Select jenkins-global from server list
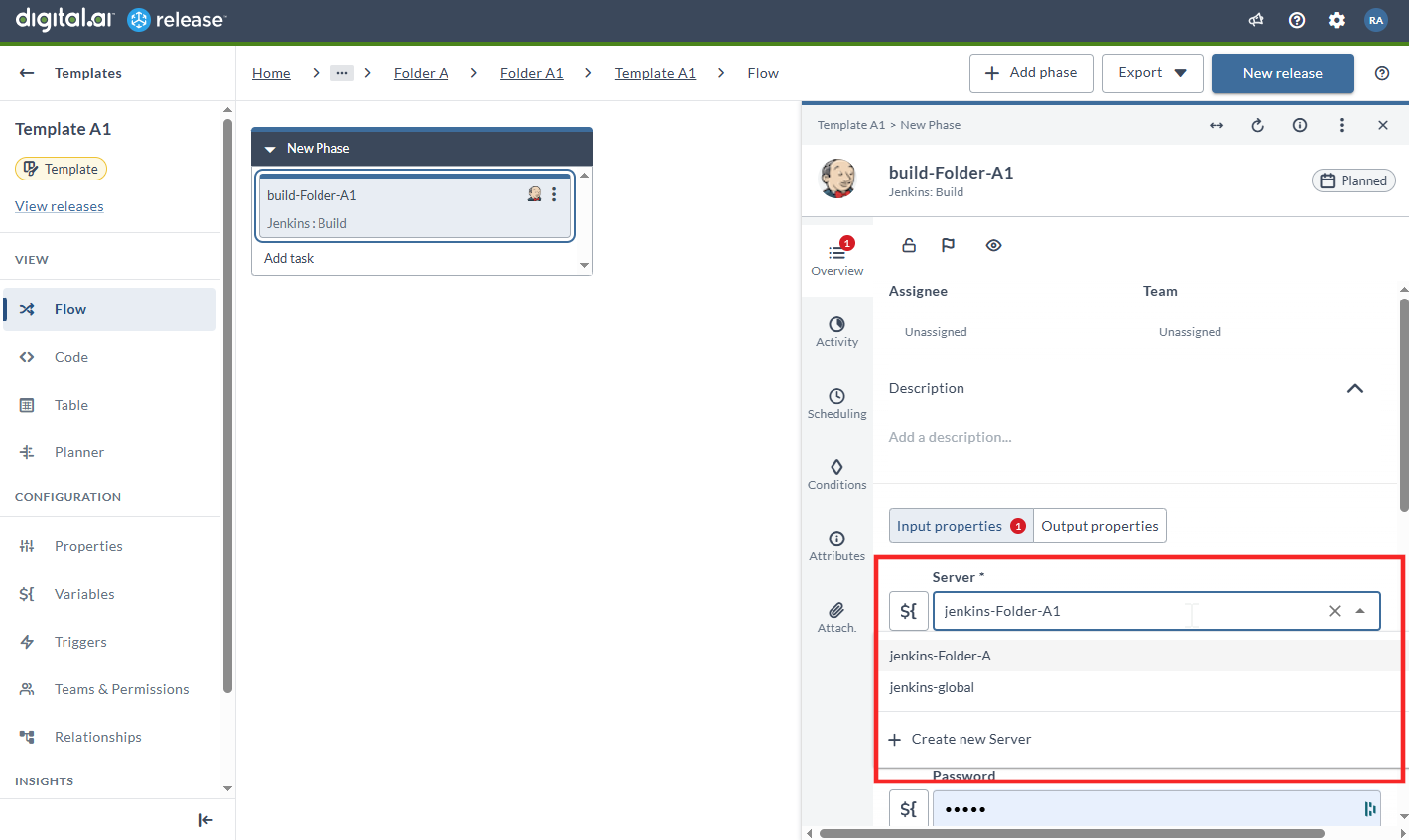 [1139, 687]
